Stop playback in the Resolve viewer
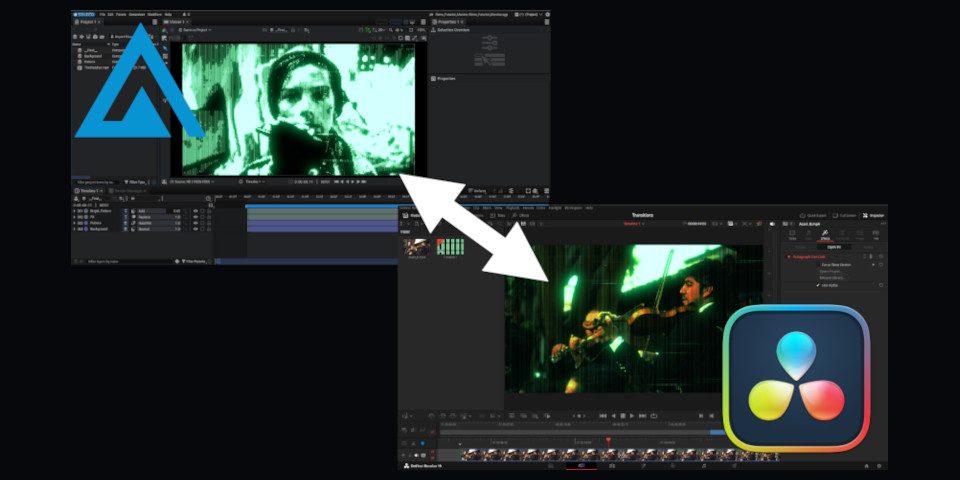 (623, 415)
